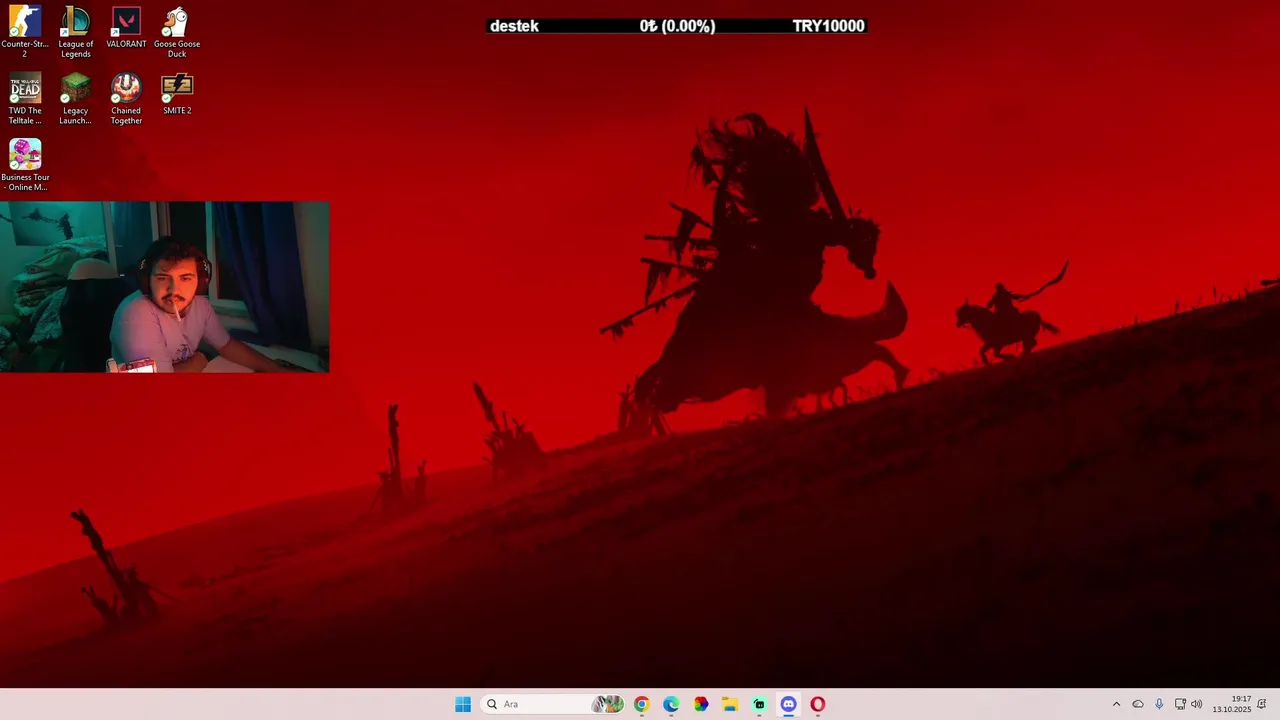Open the League of Legends desktop icon
This screenshot has width=1280, height=720.
point(75,32)
